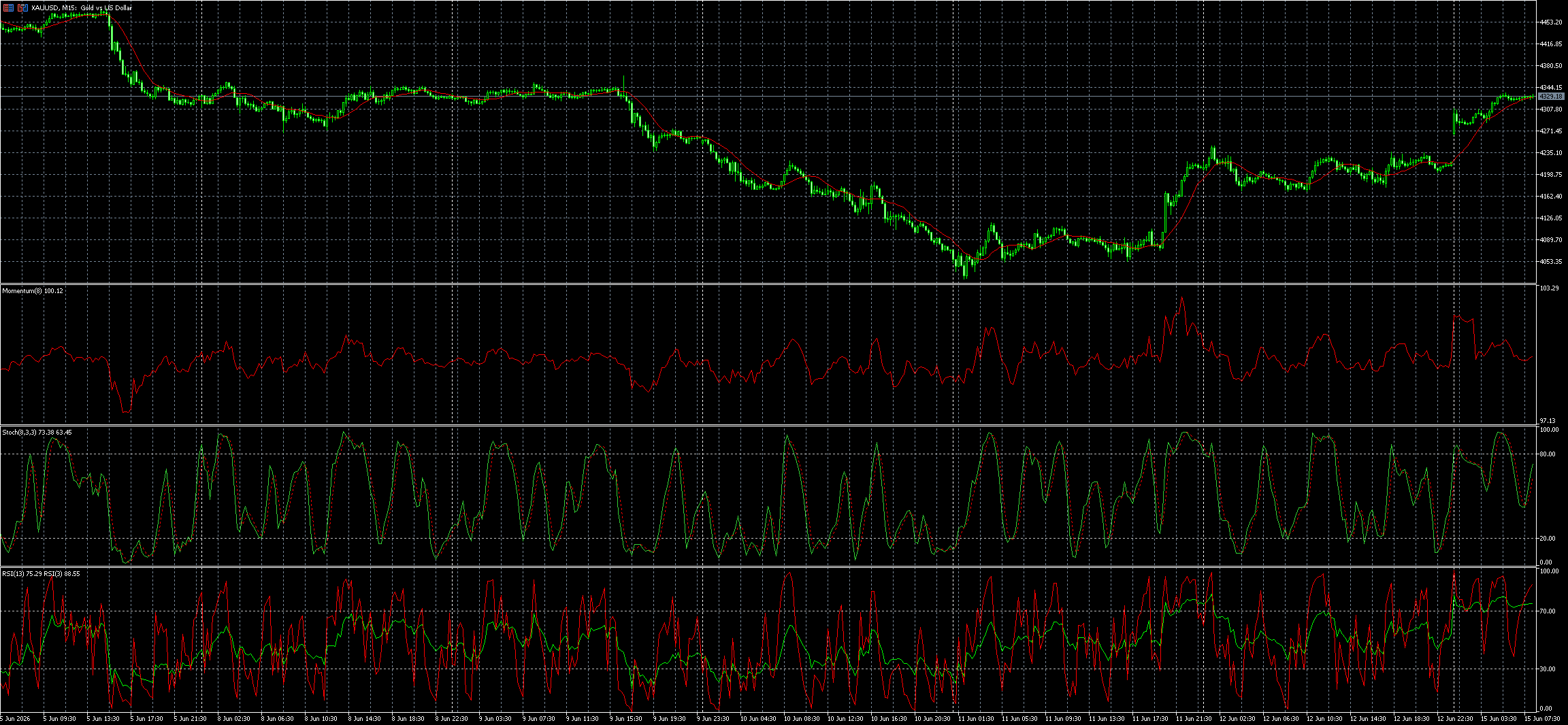The width and height of the screenshot is (1568, 725).
Task: Click time axis label 10 Jun 16:30
Action: 889,718
